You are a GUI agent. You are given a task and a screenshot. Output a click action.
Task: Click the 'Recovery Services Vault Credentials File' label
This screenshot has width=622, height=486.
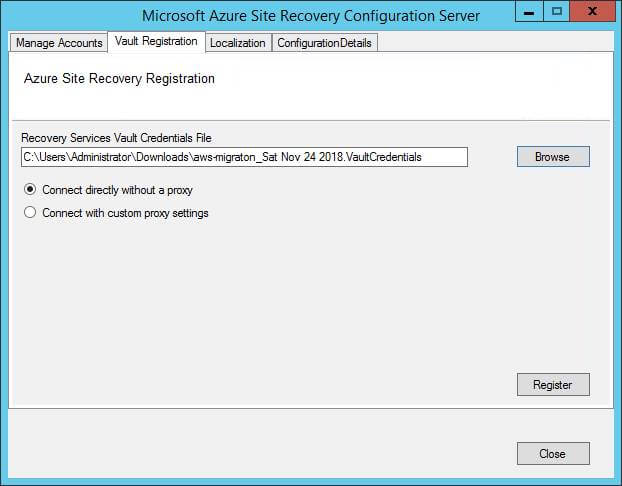(x=116, y=138)
